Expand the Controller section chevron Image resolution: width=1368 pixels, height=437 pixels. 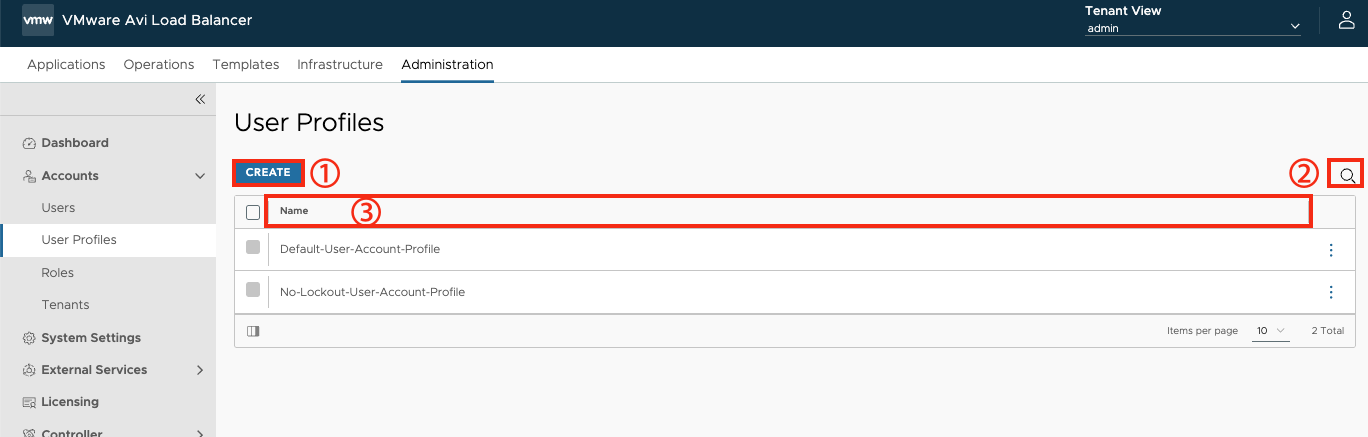[200, 433]
